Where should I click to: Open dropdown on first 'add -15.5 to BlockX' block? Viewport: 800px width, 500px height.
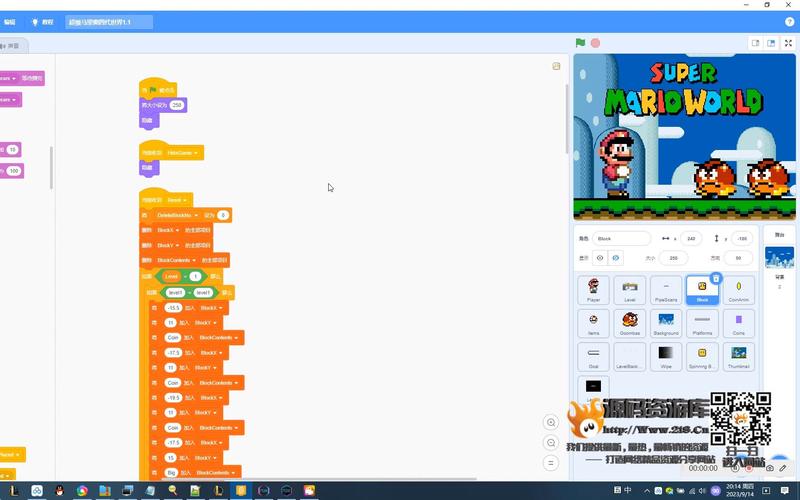(211, 308)
